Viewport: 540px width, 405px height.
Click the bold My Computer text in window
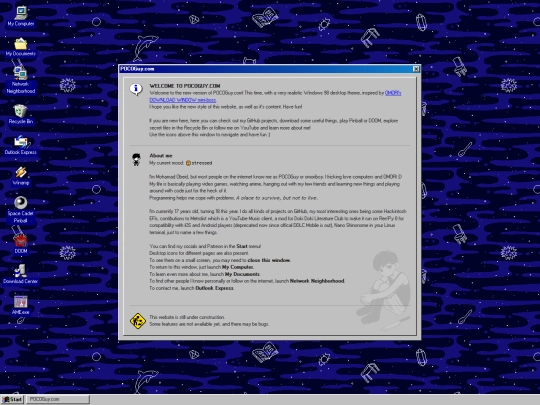coord(238,267)
